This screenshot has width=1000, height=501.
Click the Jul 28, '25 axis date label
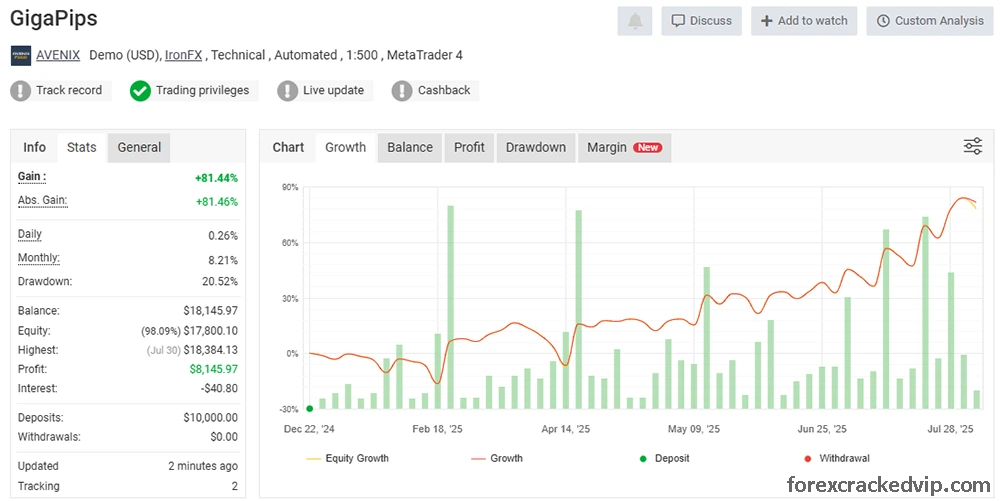pyautogui.click(x=950, y=429)
